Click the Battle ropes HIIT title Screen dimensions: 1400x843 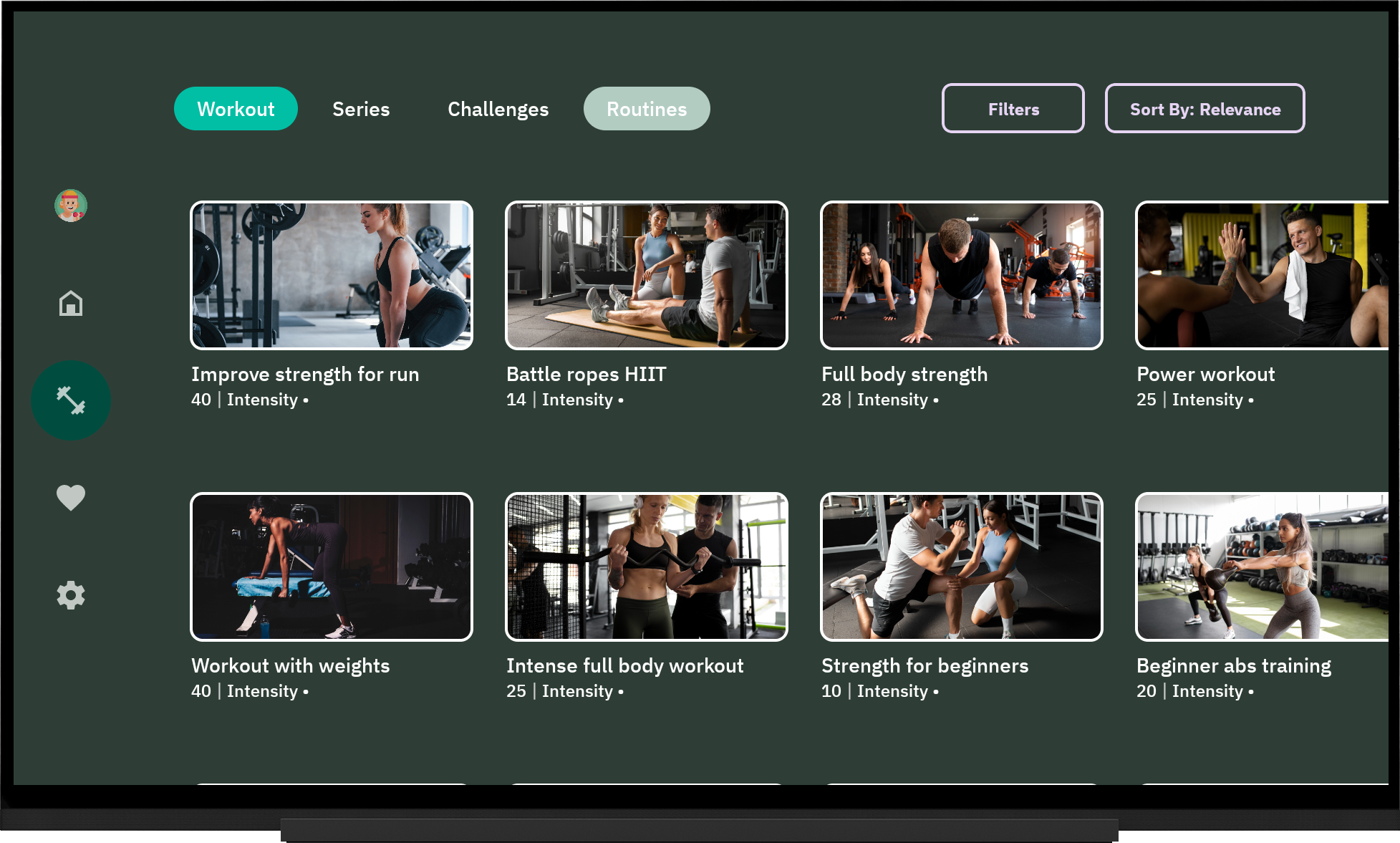click(x=586, y=374)
